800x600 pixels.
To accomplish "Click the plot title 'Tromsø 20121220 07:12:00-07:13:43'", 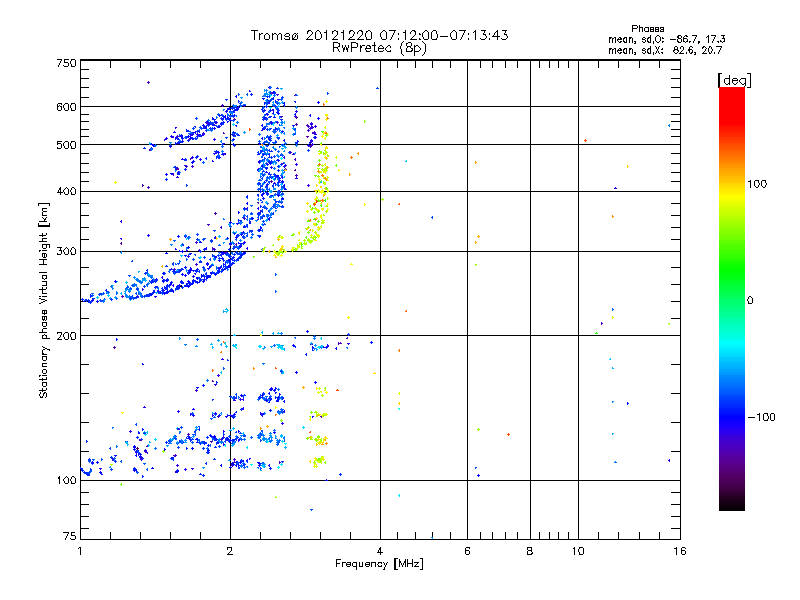I will [379, 35].
